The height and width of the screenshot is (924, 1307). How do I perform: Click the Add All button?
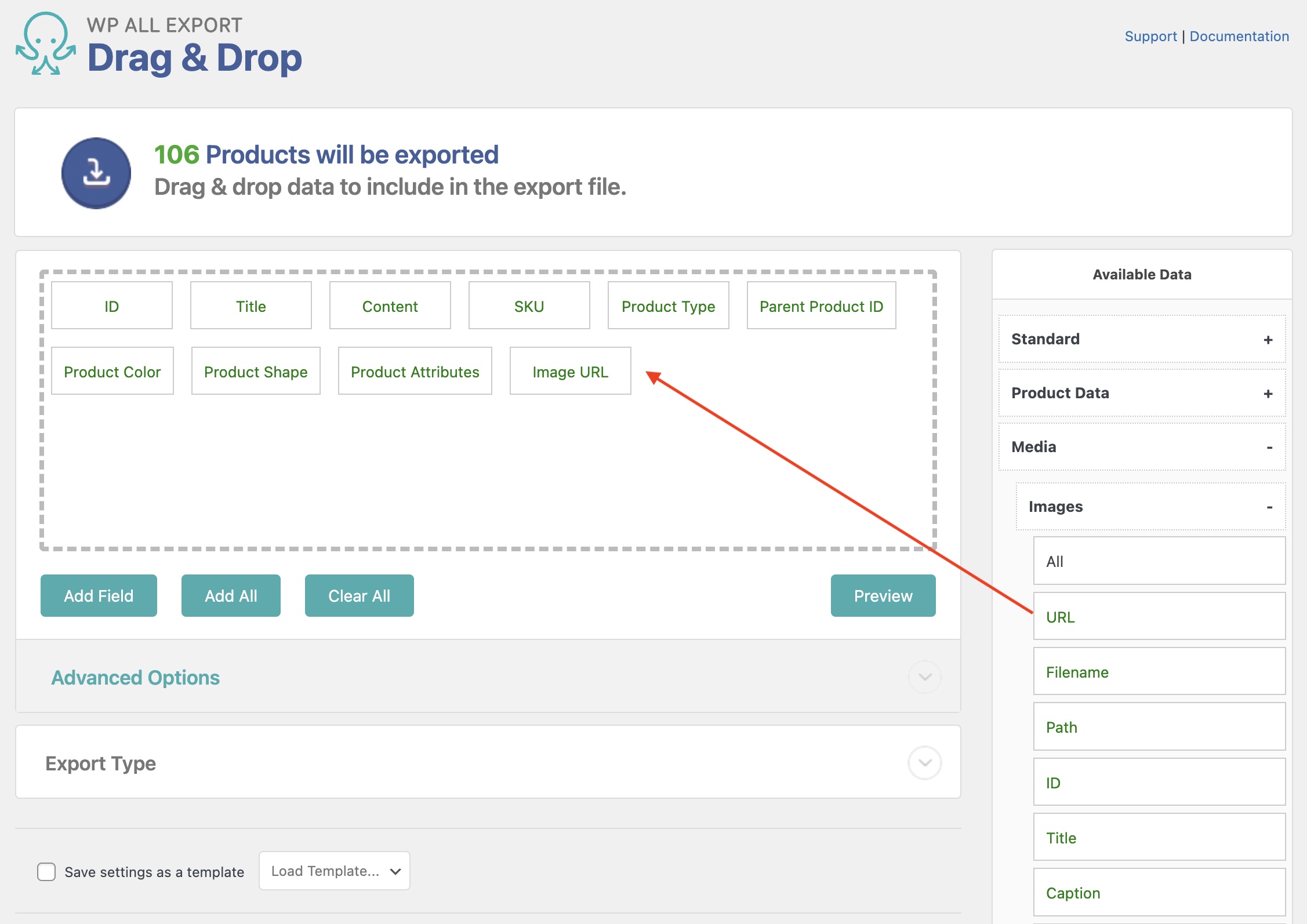231,596
